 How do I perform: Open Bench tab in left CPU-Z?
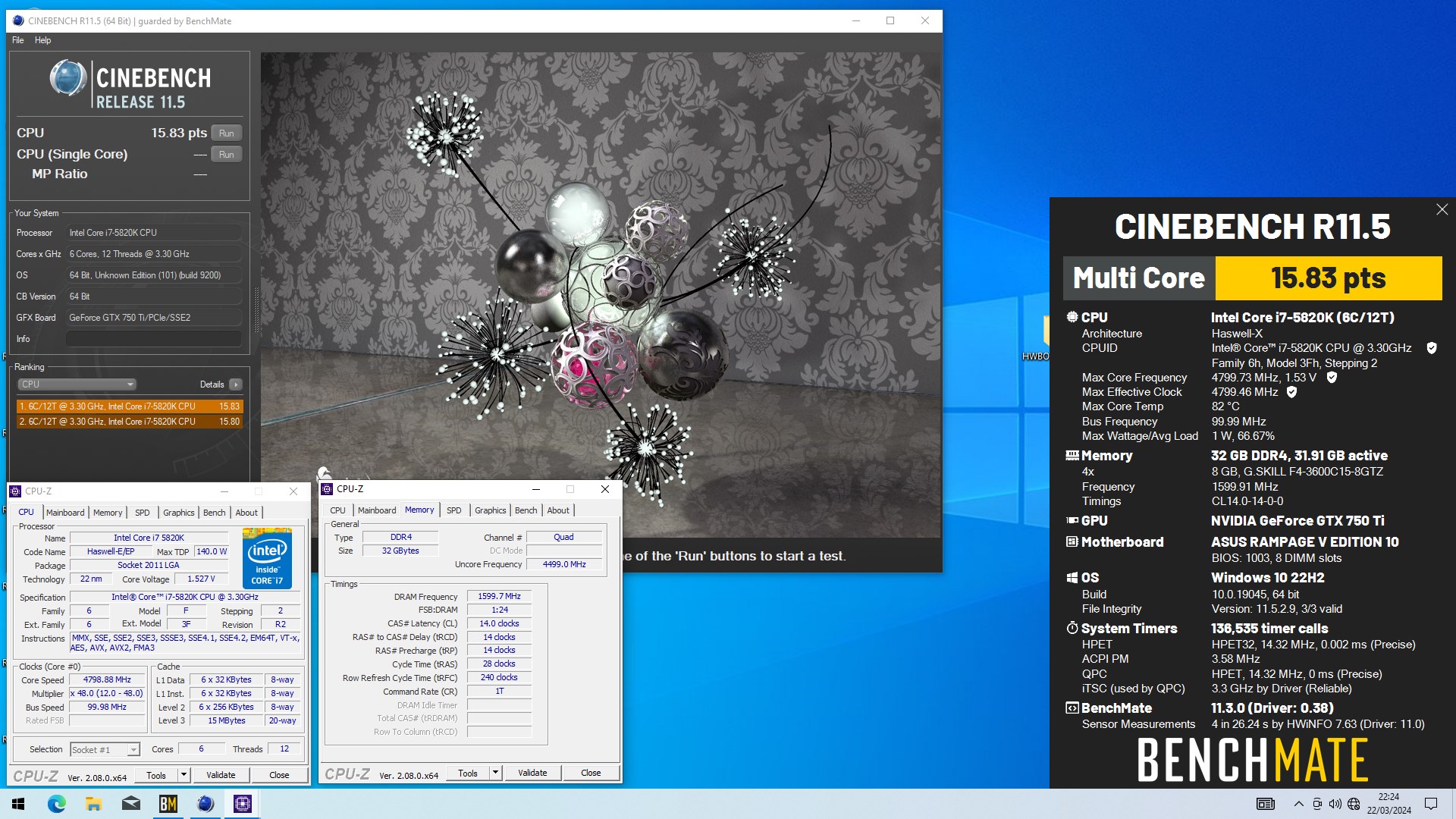[215, 513]
